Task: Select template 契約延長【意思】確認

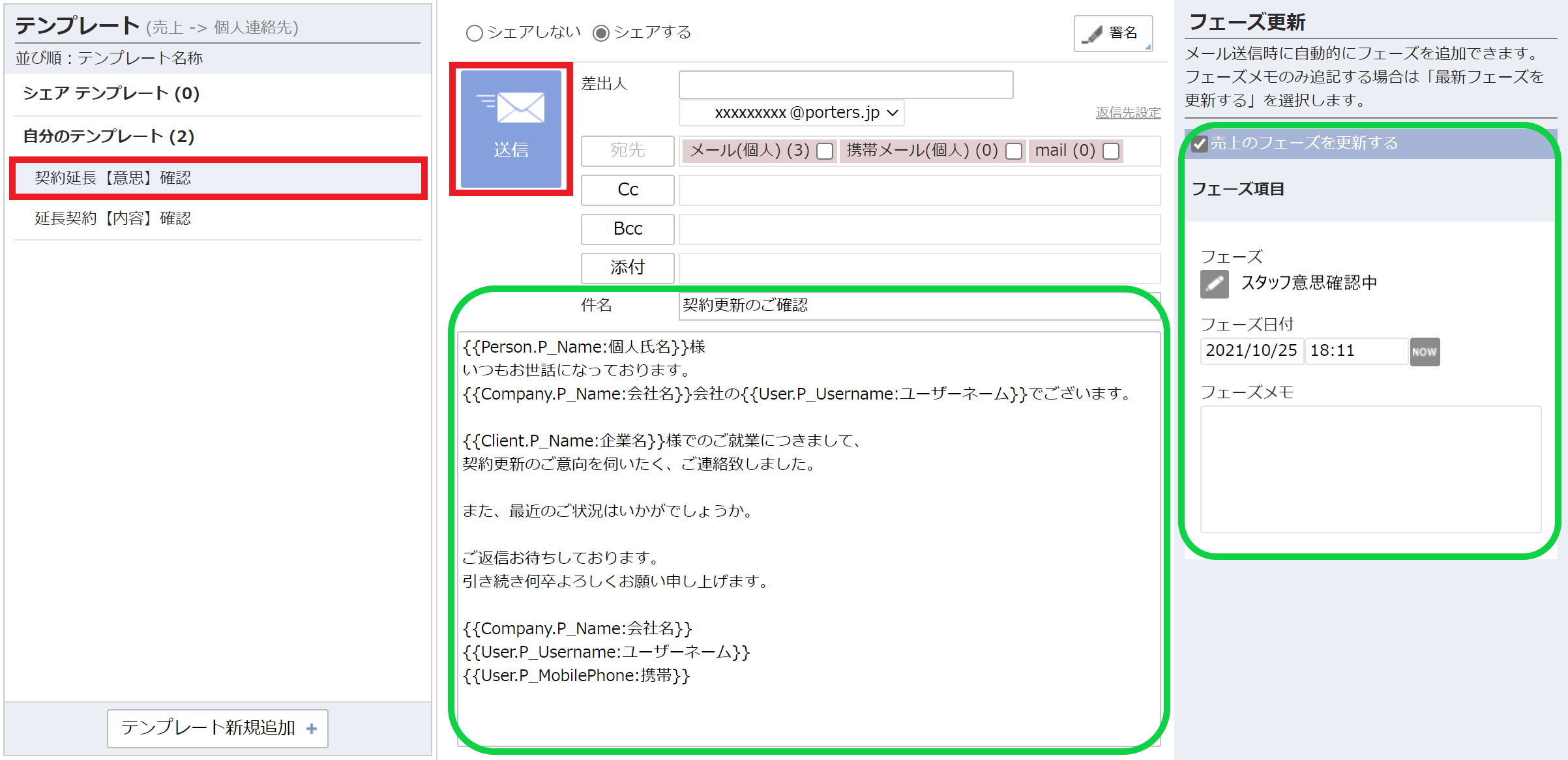Action: 218,178
